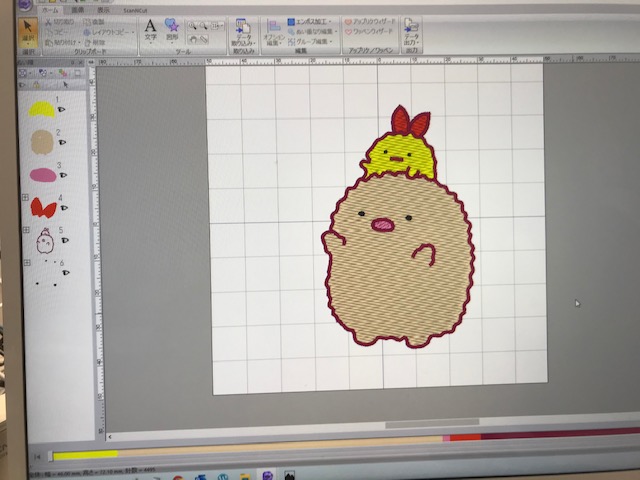Viewport: 640px width, 480px height.
Task: Open the layout copy (レイアウトコピー) dropdown
Action: tap(133, 32)
